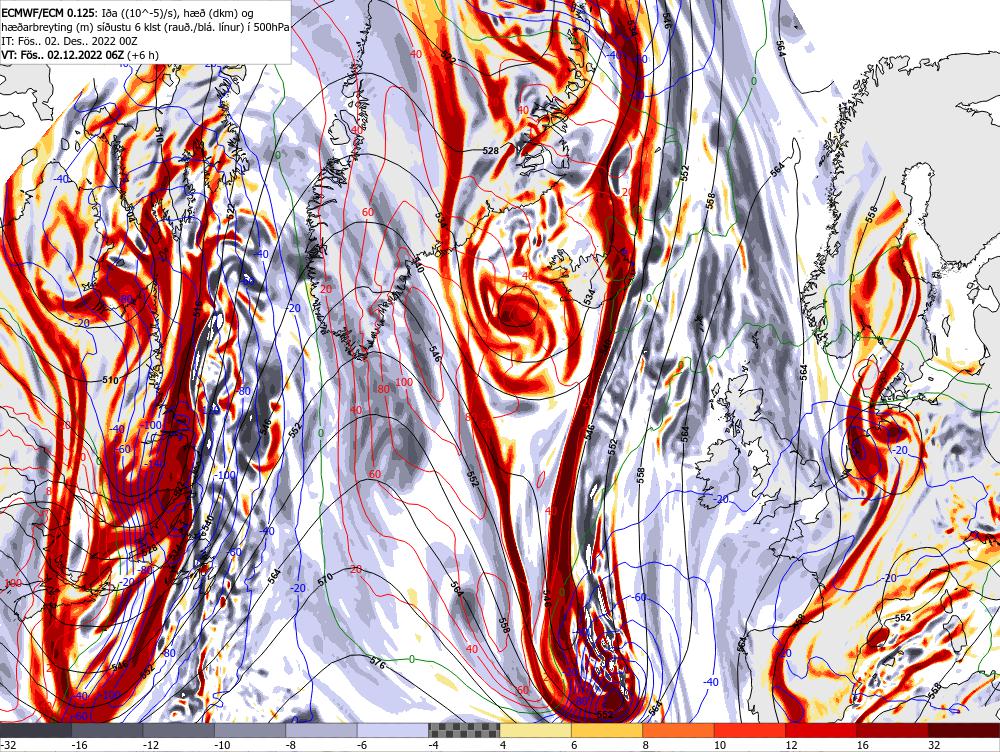Click the red legend swatch above the 12 label
The width and height of the screenshot is (1000, 752).
[821, 730]
